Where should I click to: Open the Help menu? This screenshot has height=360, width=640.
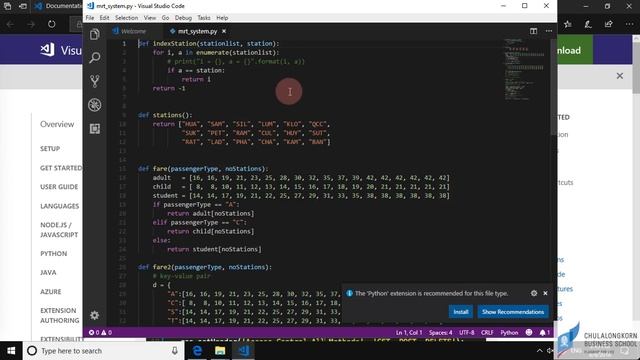[x=222, y=18]
